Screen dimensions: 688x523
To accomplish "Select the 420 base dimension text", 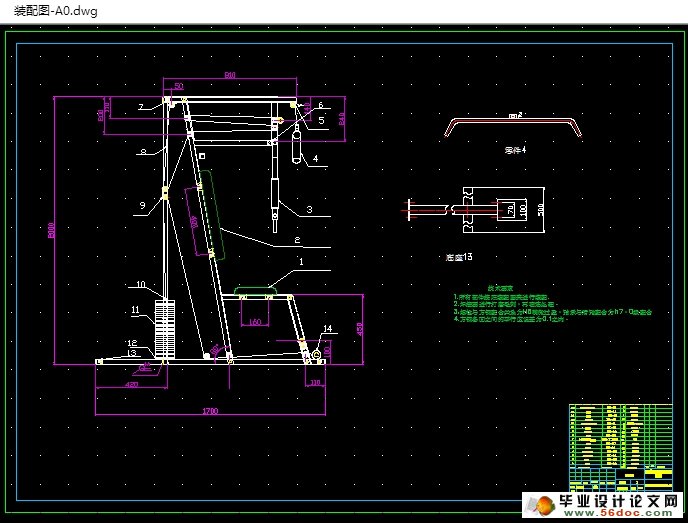I will click(x=131, y=383).
